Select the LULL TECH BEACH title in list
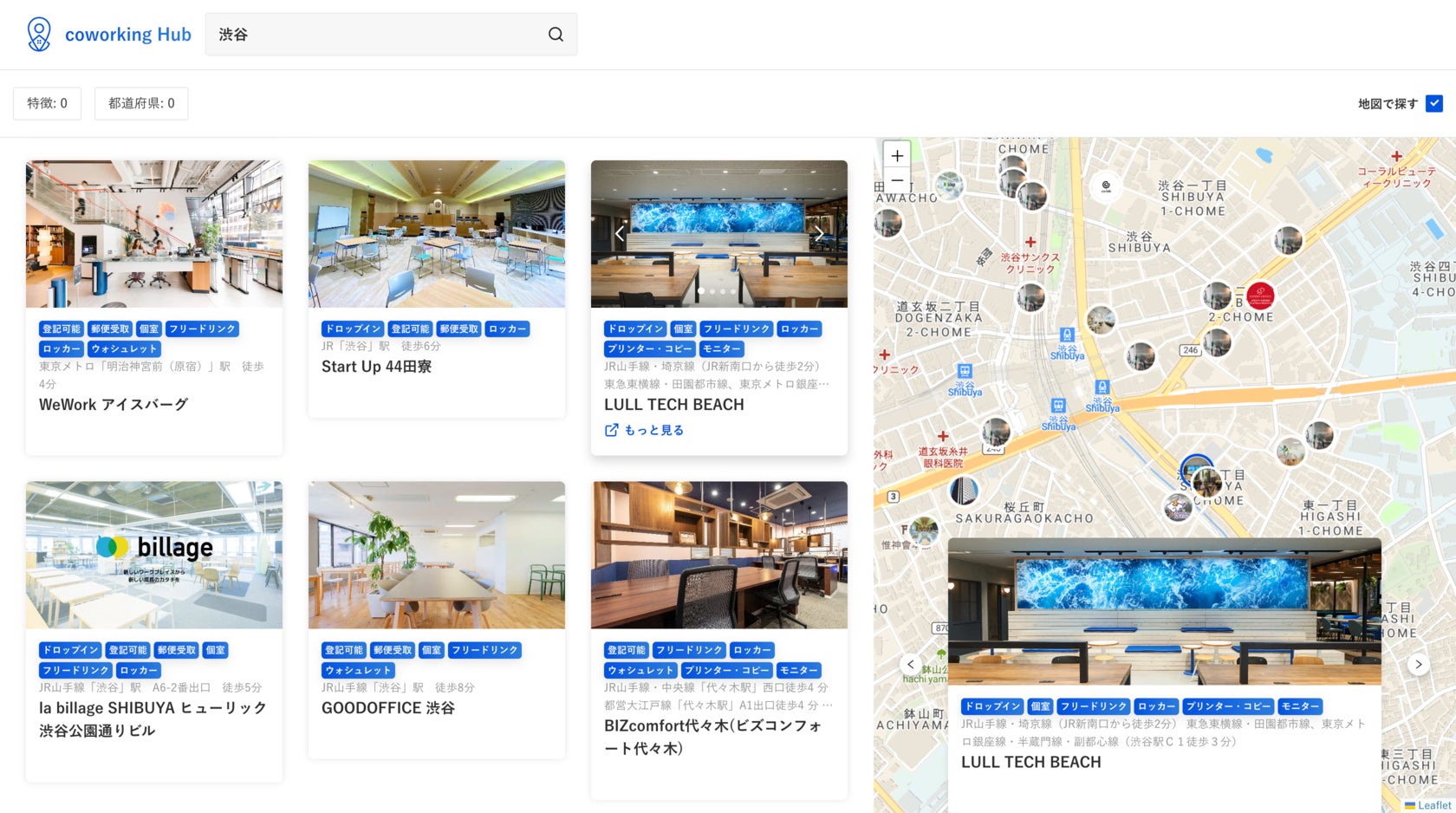The image size is (1456, 813). pyautogui.click(x=674, y=405)
